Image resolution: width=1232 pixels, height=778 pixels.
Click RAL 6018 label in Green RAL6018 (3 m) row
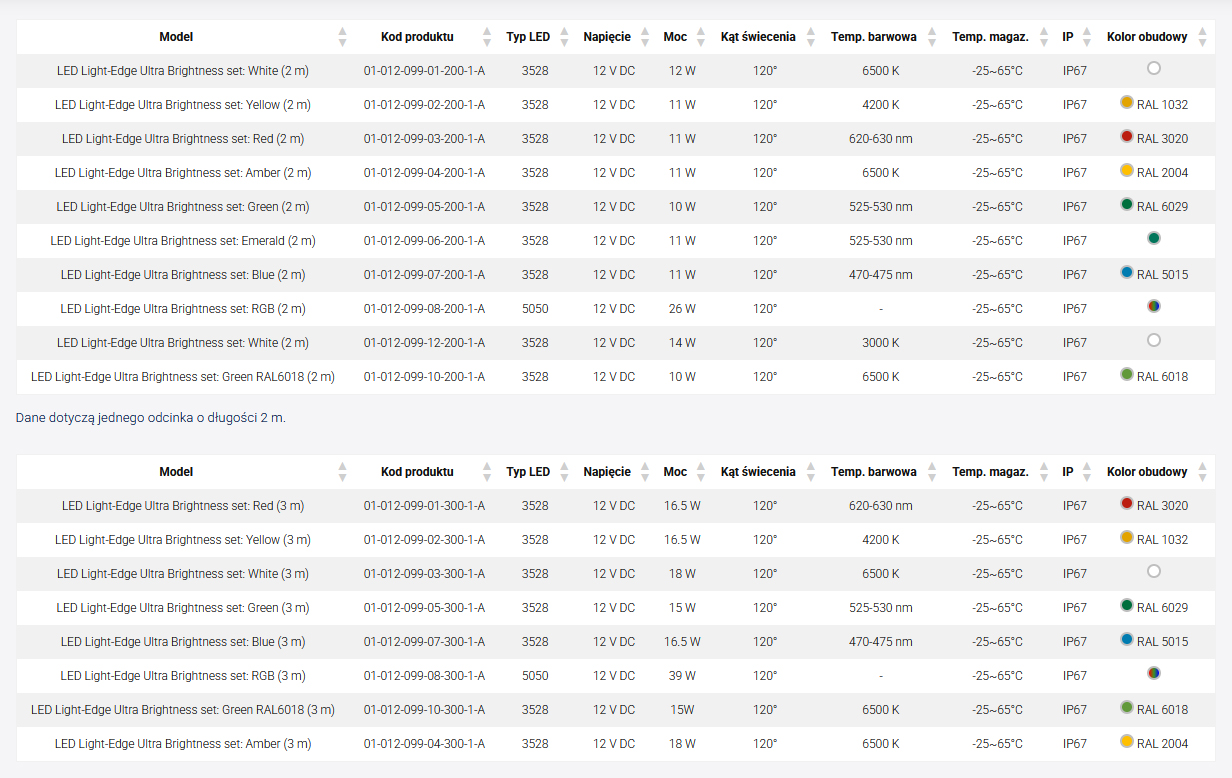click(x=1162, y=710)
